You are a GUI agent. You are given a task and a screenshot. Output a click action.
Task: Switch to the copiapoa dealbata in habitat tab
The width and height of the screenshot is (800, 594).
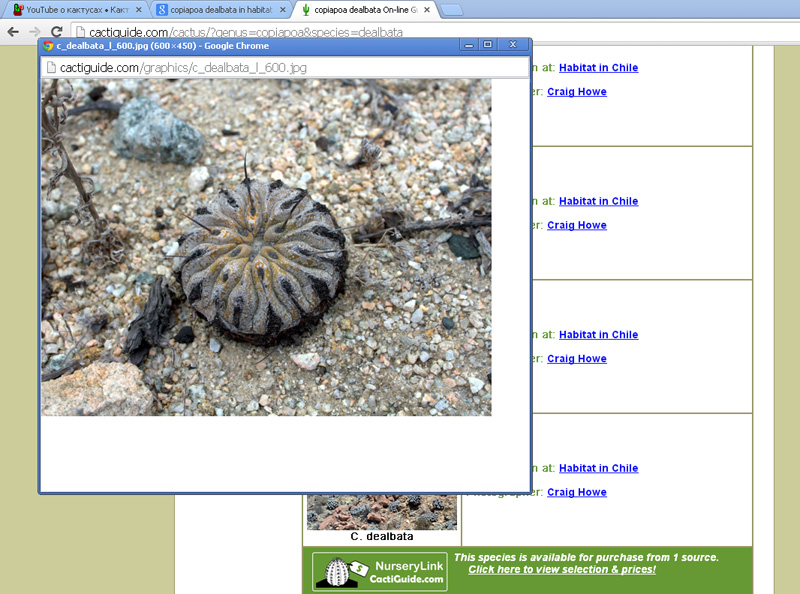click(221, 10)
